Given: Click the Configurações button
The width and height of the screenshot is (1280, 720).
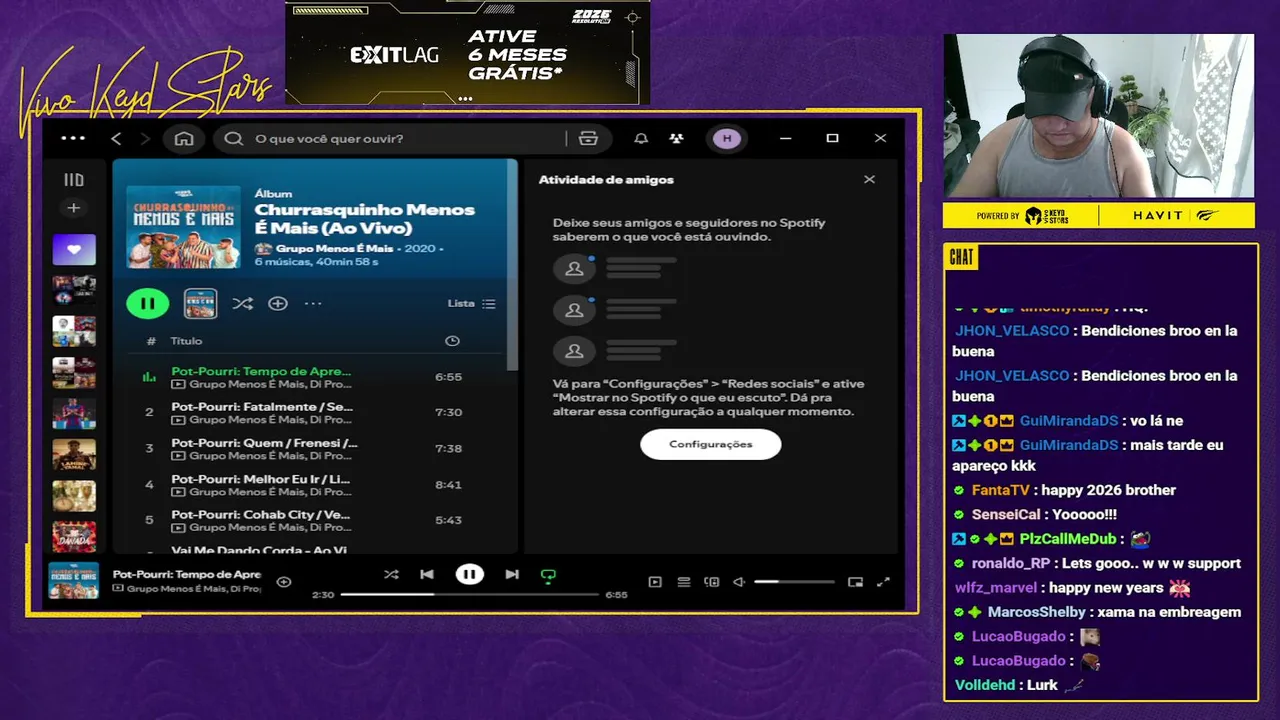Looking at the screenshot, I should coord(711,444).
